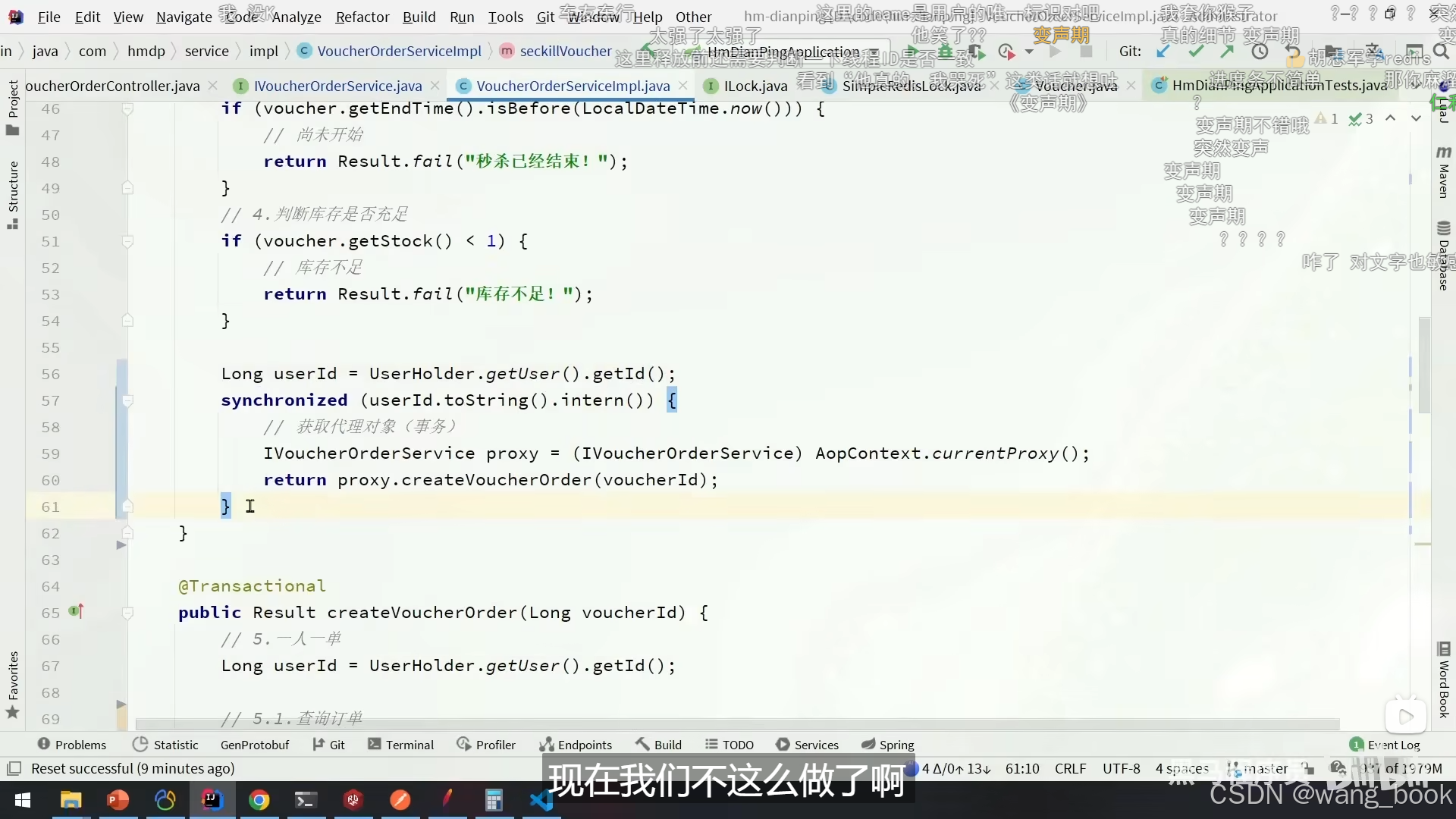Toggle fold for stock check if-block
1456x819 pixels.
tap(127, 241)
